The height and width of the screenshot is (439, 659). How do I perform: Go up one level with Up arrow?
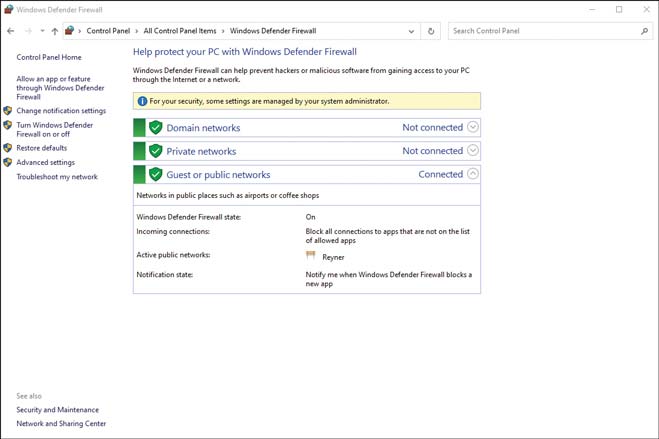tap(55, 31)
